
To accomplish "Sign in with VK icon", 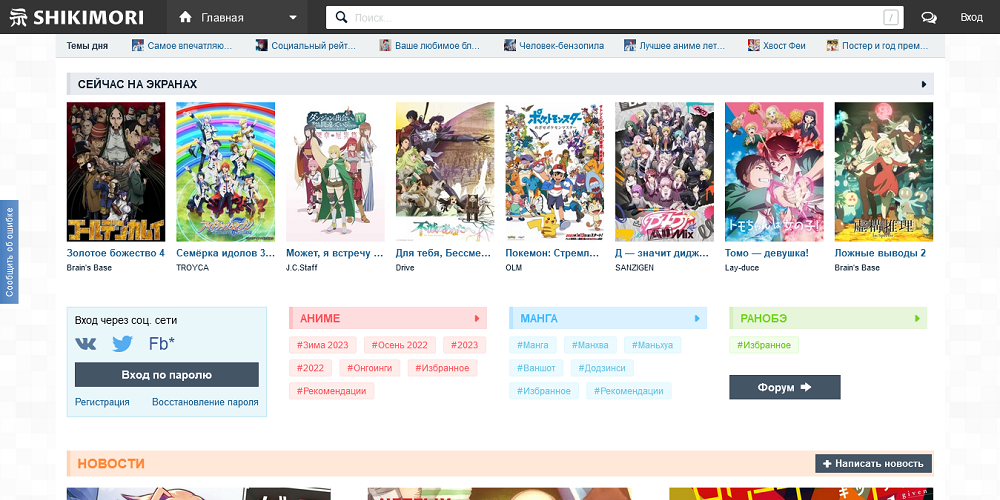I will [85, 344].
